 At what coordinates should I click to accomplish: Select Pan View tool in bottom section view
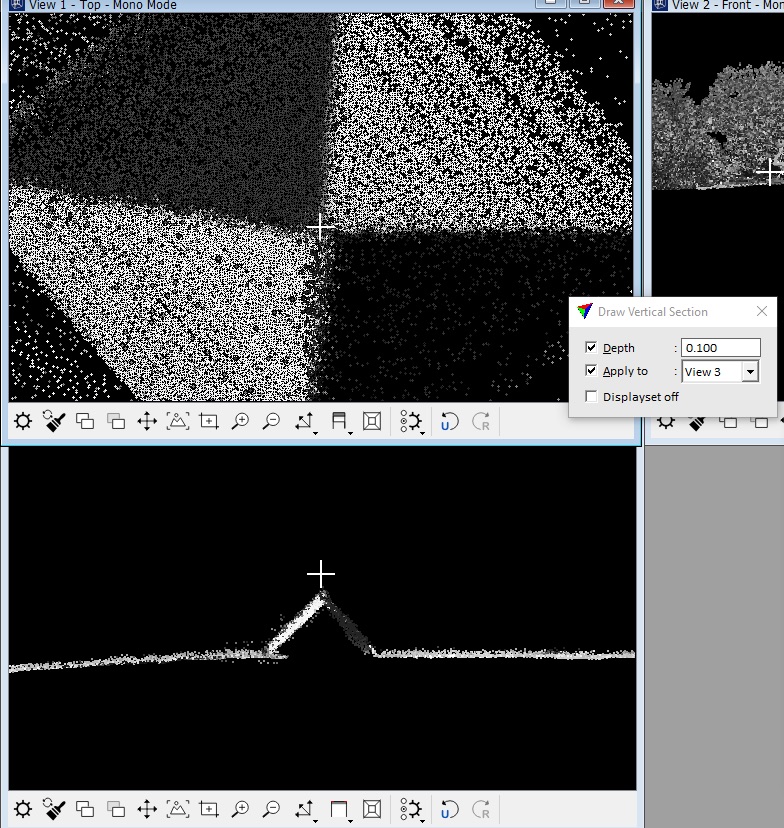(147, 809)
